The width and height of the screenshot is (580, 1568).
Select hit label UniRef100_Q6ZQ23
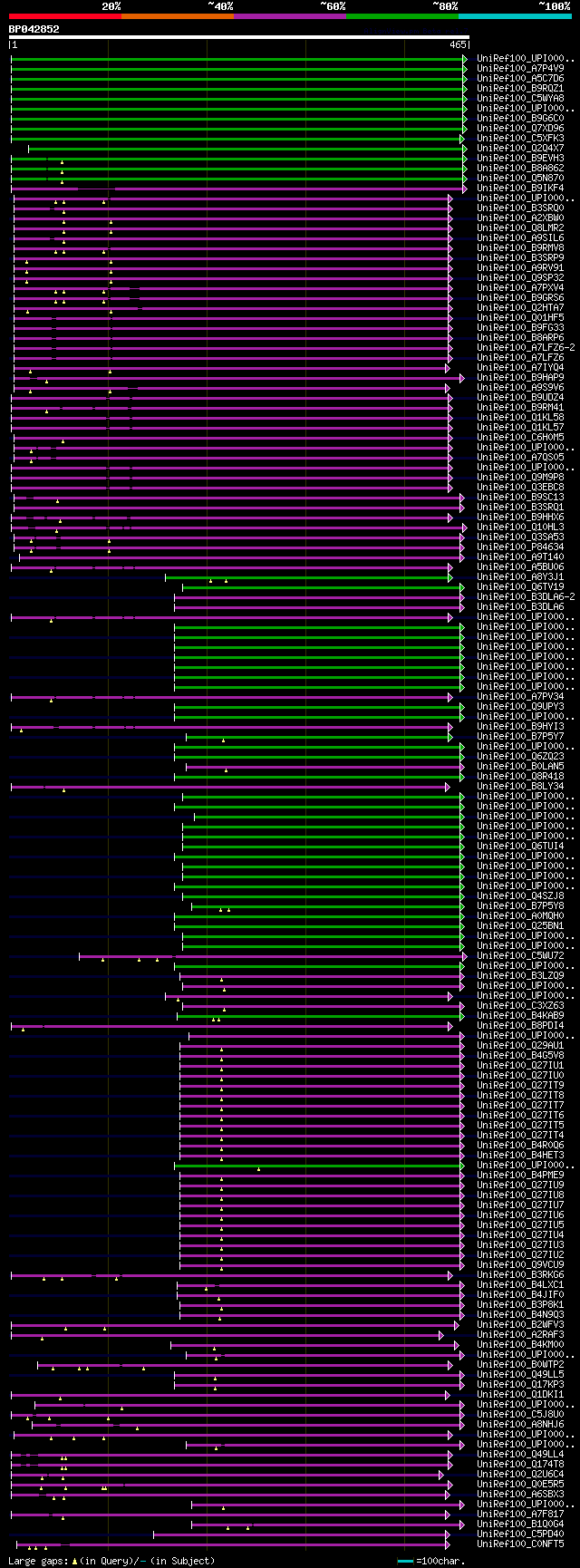(520, 756)
